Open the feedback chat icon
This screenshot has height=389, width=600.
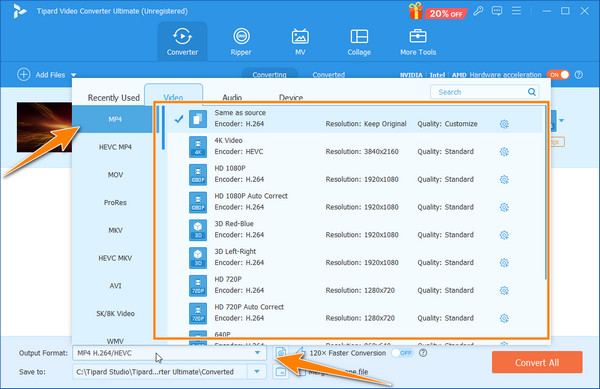pyautogui.click(x=497, y=11)
